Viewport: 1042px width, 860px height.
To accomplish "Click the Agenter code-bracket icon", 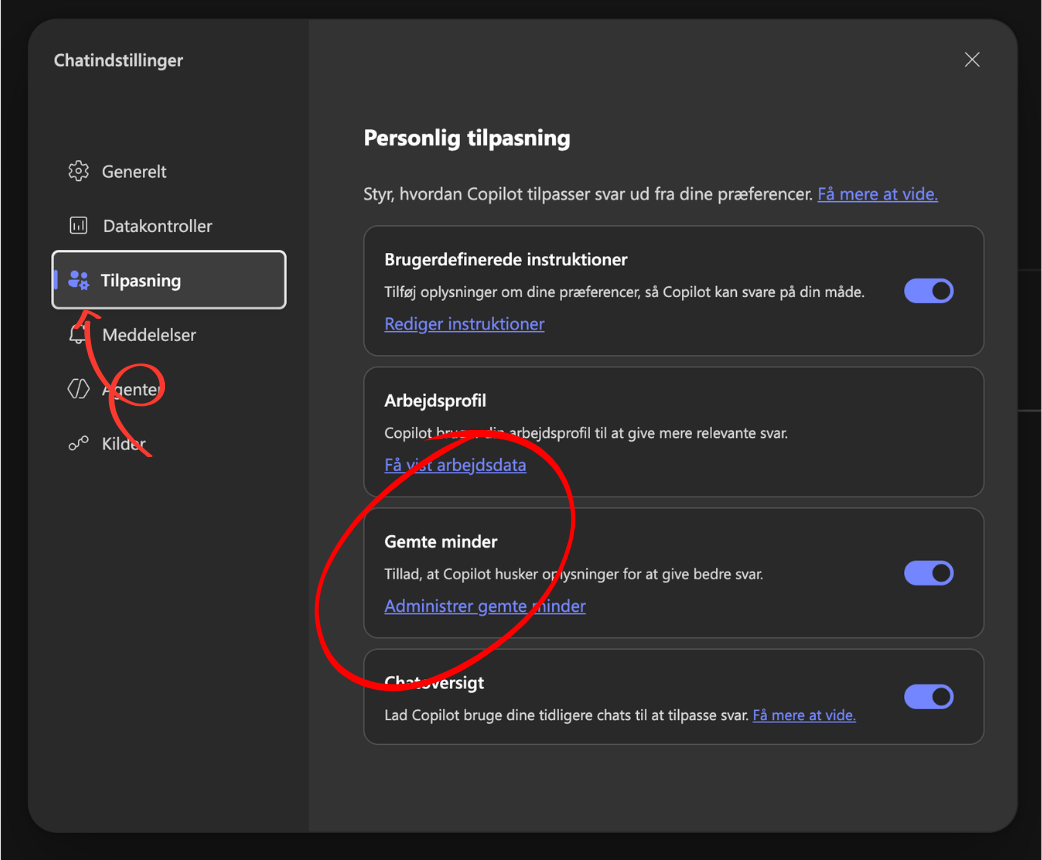I will tap(78, 389).
